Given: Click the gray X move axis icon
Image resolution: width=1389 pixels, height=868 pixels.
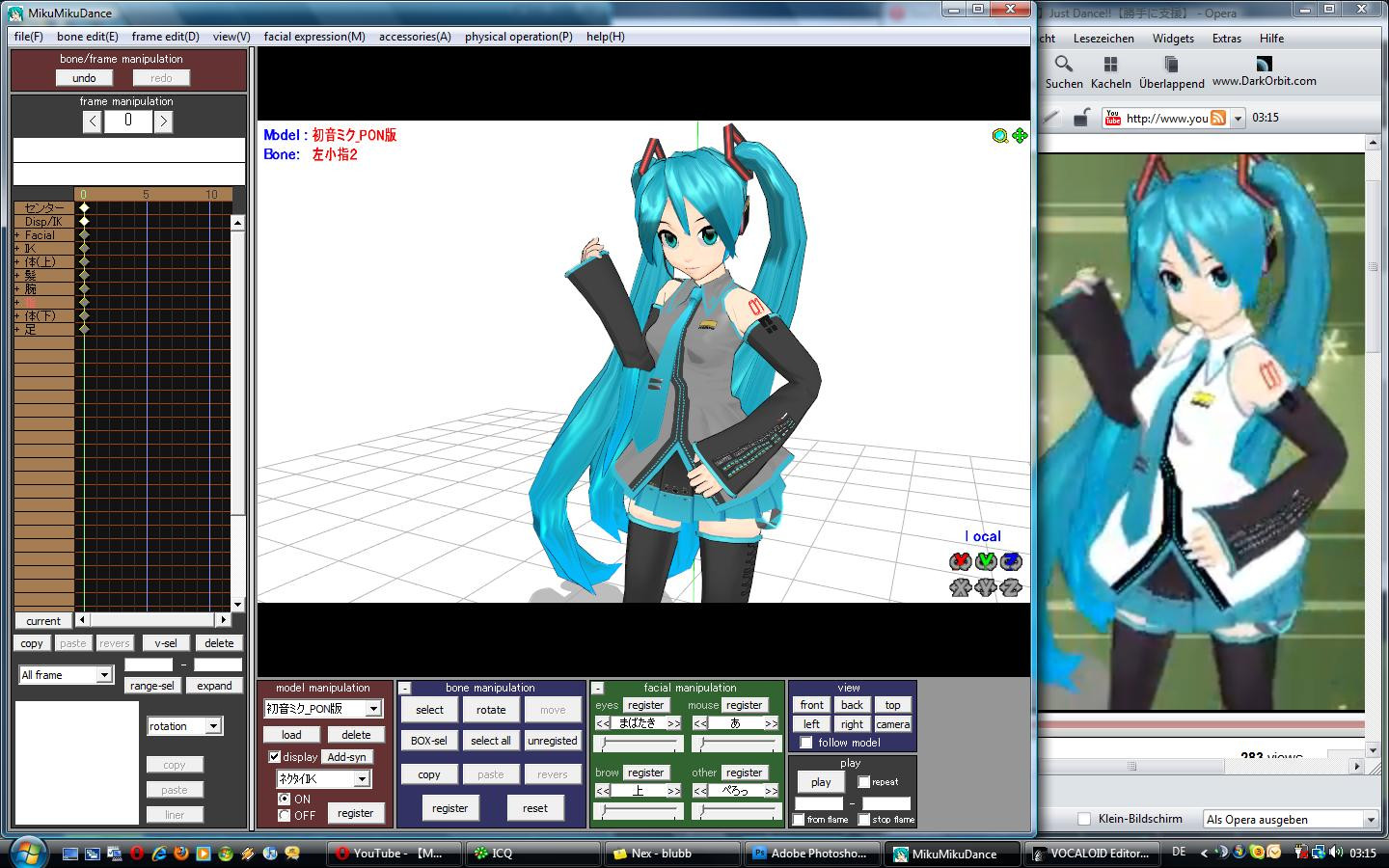Looking at the screenshot, I should tap(960, 586).
